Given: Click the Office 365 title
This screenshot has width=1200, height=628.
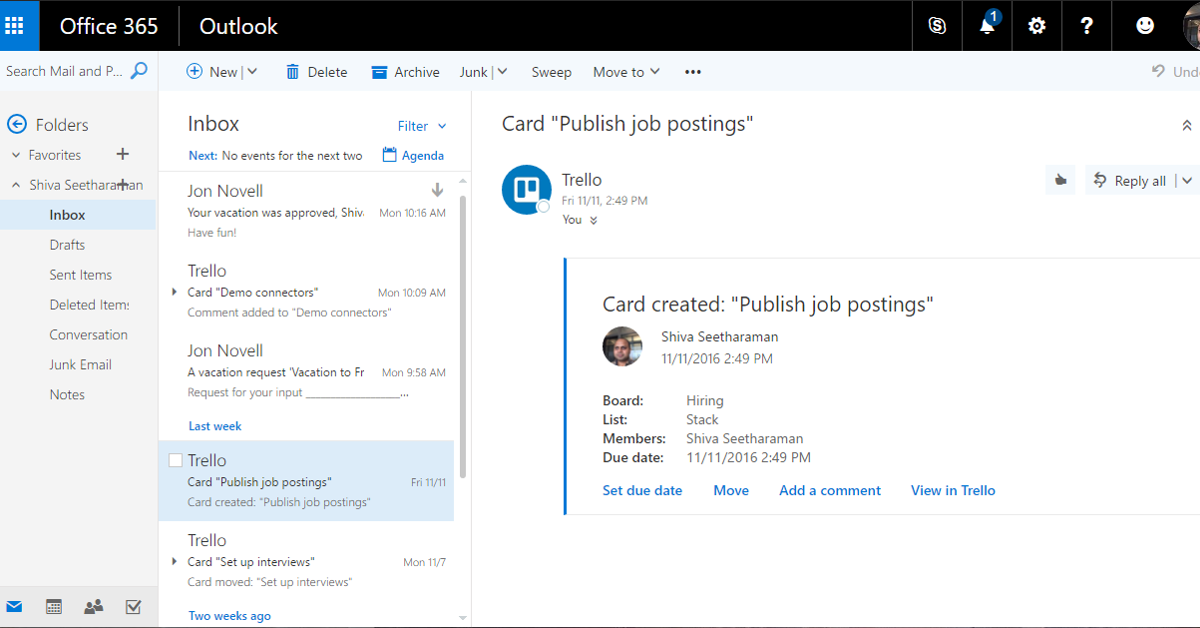Looking at the screenshot, I should 109,26.
